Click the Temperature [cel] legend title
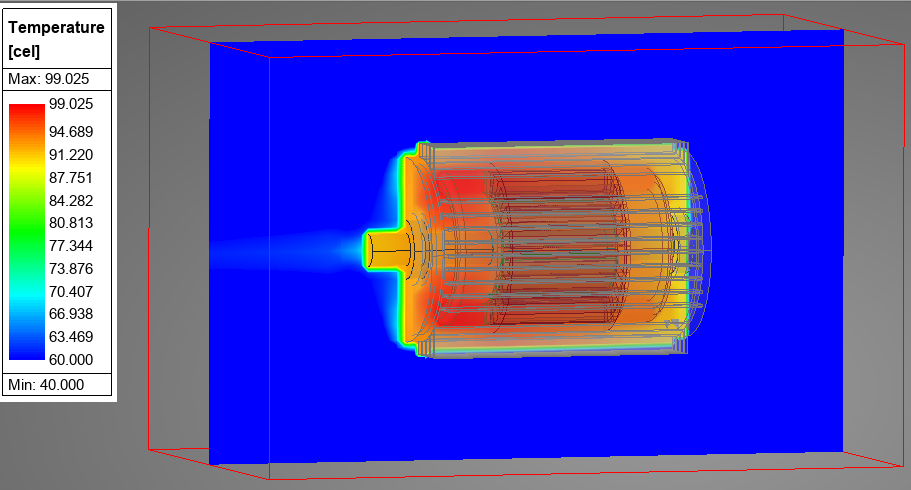The image size is (911, 490). (56, 39)
